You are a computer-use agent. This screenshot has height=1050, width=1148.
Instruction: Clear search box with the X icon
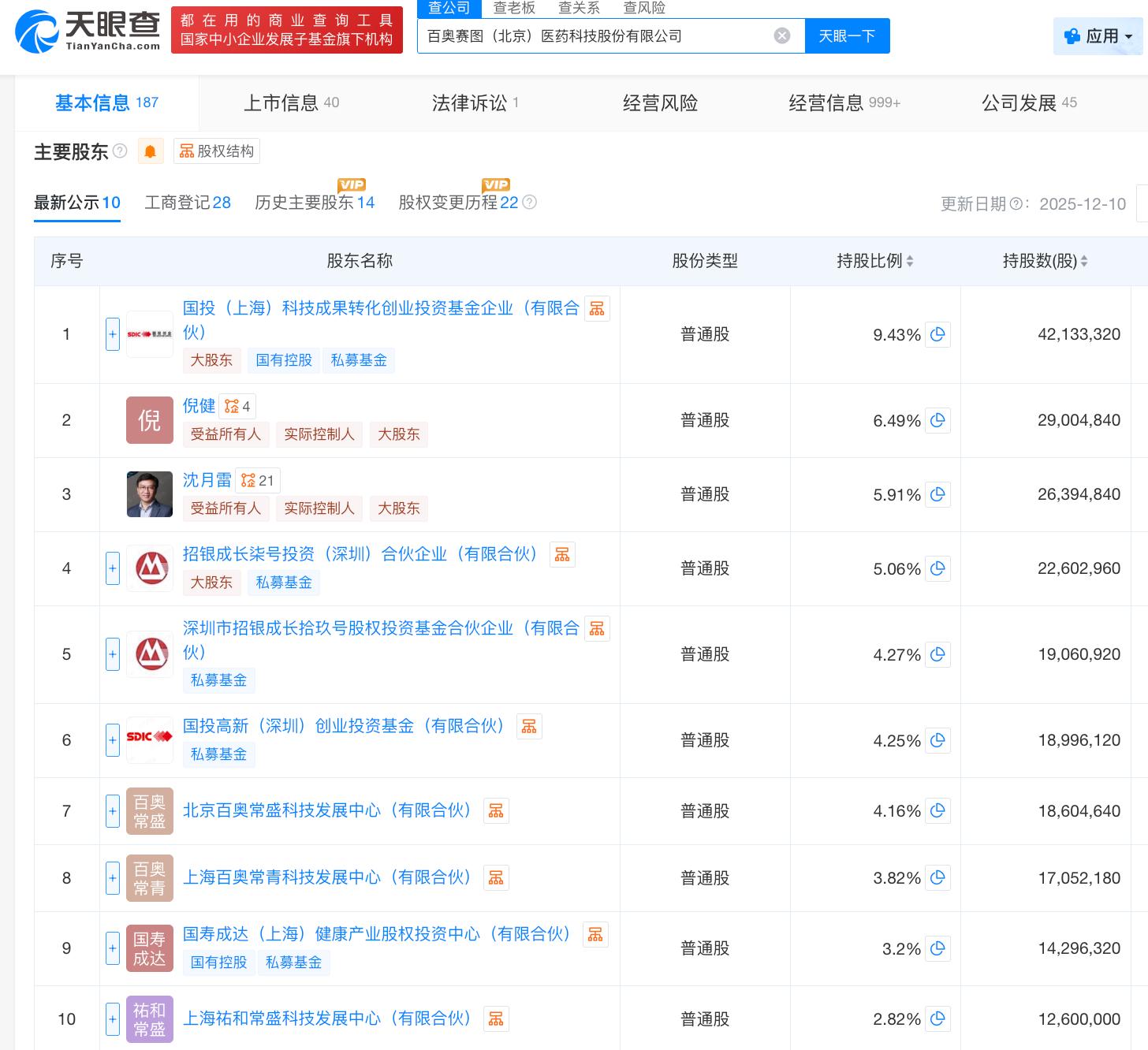[x=781, y=36]
